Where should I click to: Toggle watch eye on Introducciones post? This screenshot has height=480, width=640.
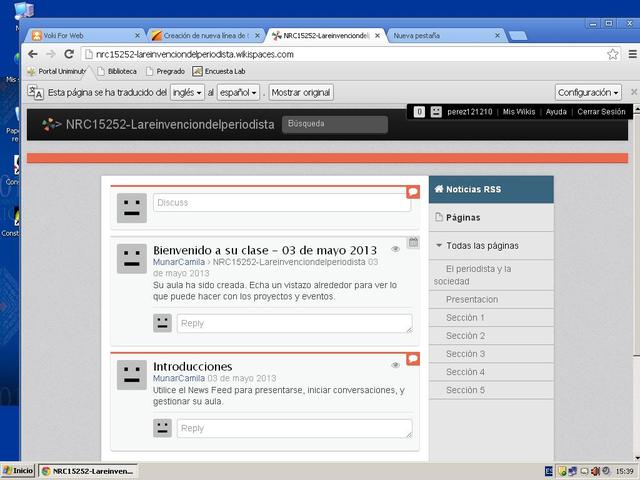[395, 365]
